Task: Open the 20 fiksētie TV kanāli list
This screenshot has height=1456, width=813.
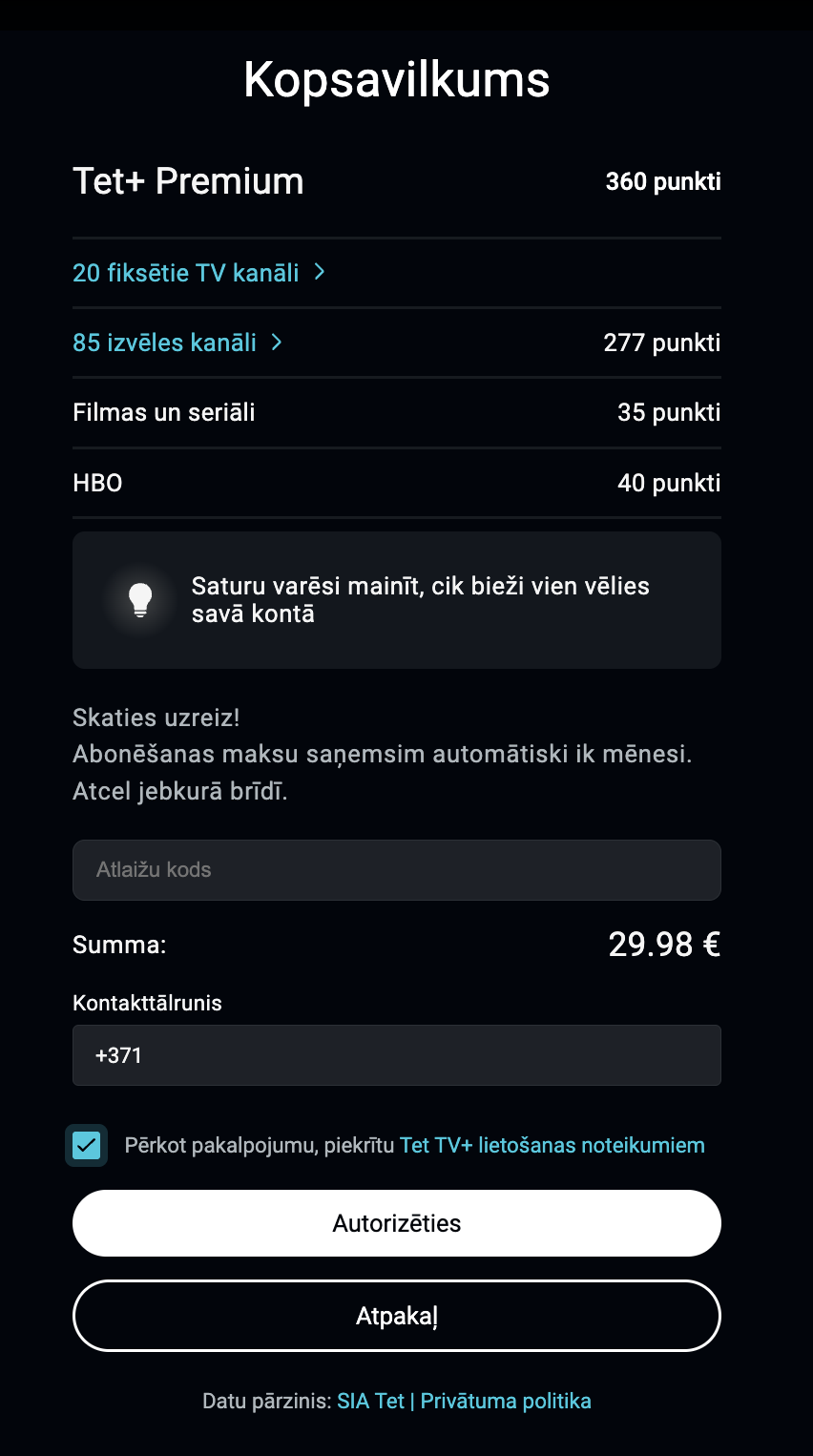Action: click(186, 273)
